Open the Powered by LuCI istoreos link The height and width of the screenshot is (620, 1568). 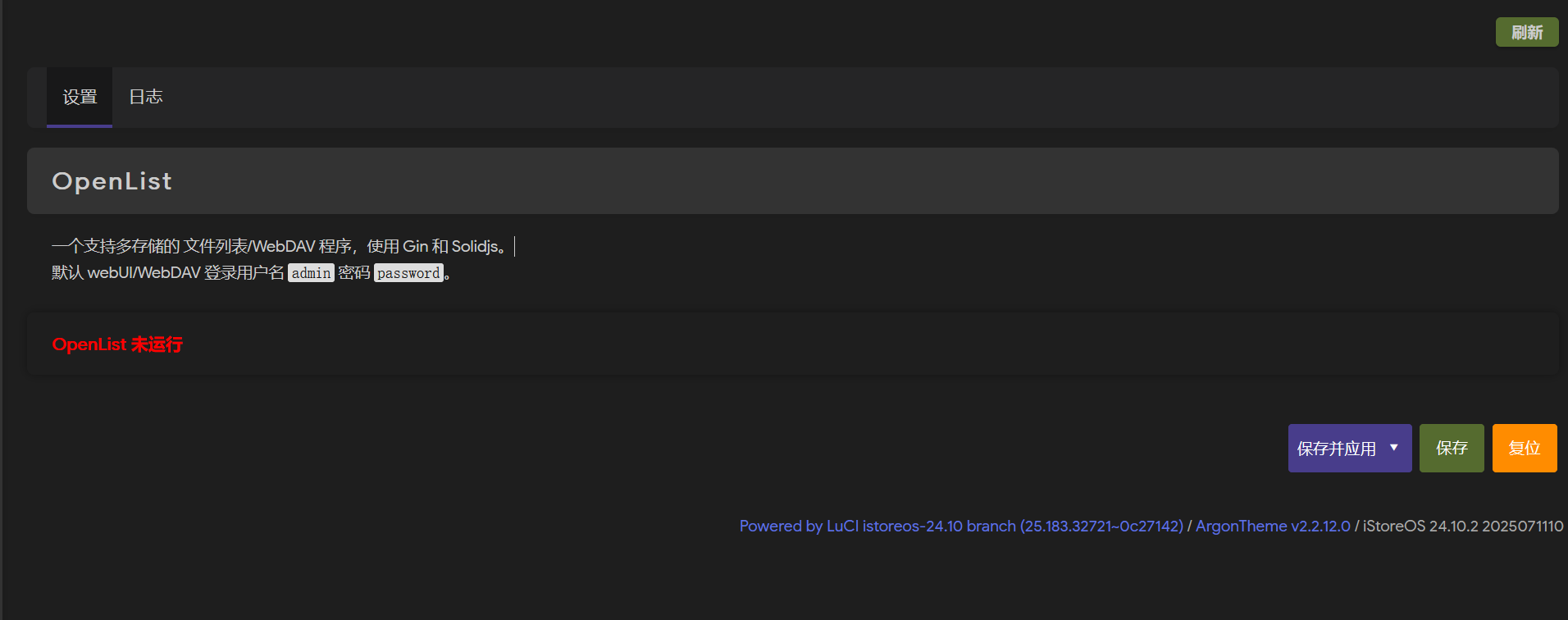click(960, 527)
